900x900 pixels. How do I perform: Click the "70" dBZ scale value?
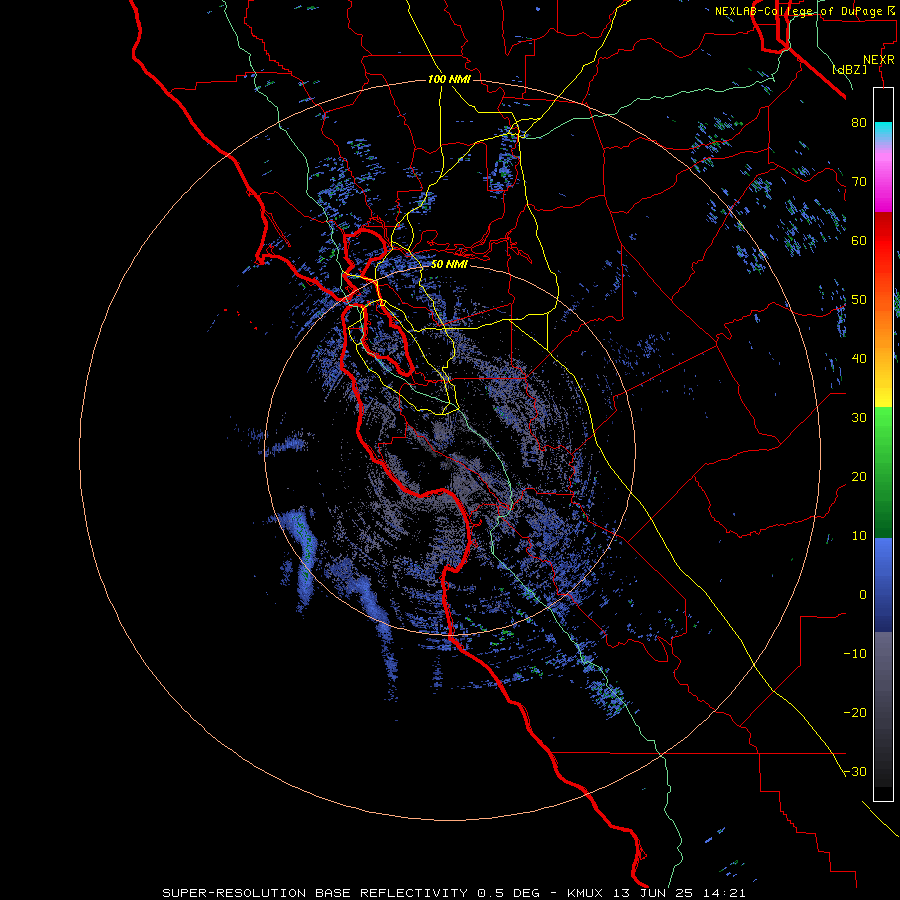coord(859,182)
